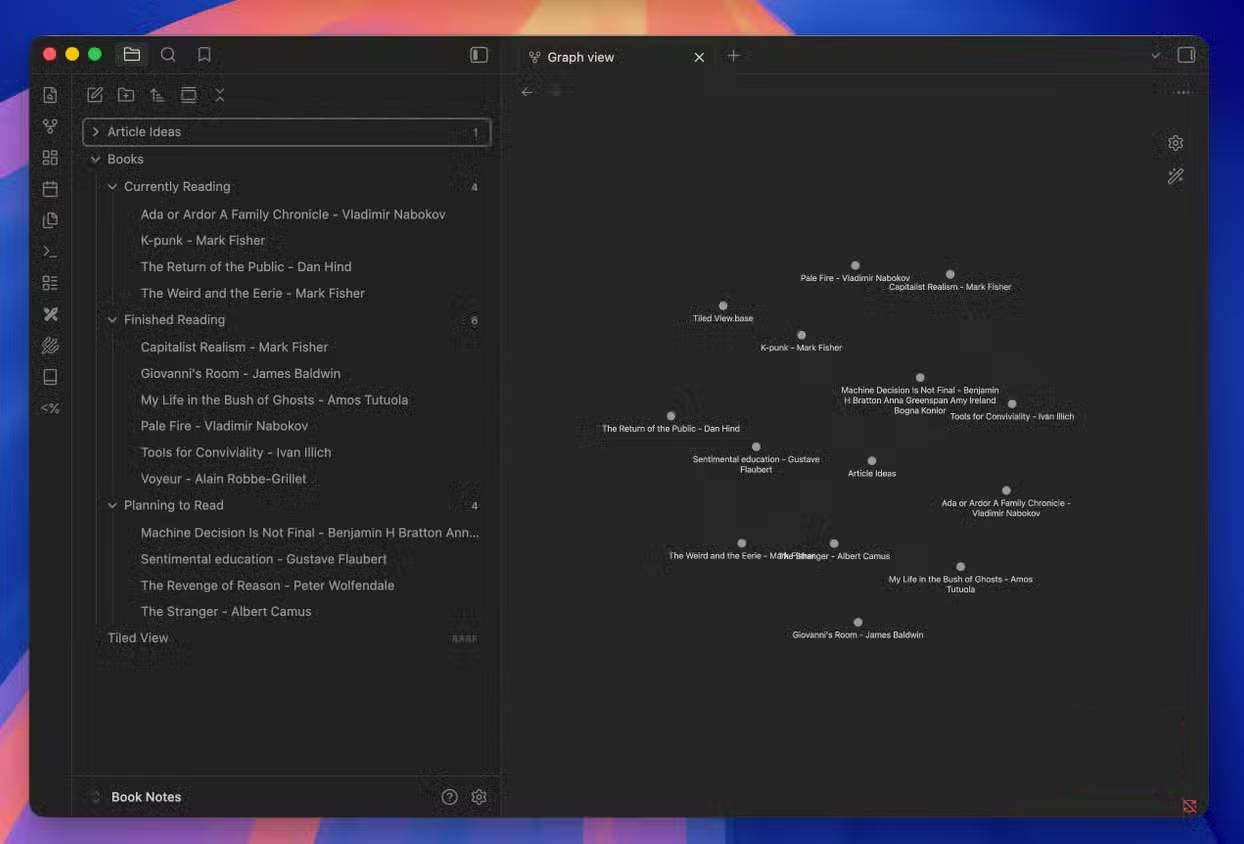The width and height of the screenshot is (1244, 844).
Task: Click the crossed tools ribbon icon
Action: (50, 314)
